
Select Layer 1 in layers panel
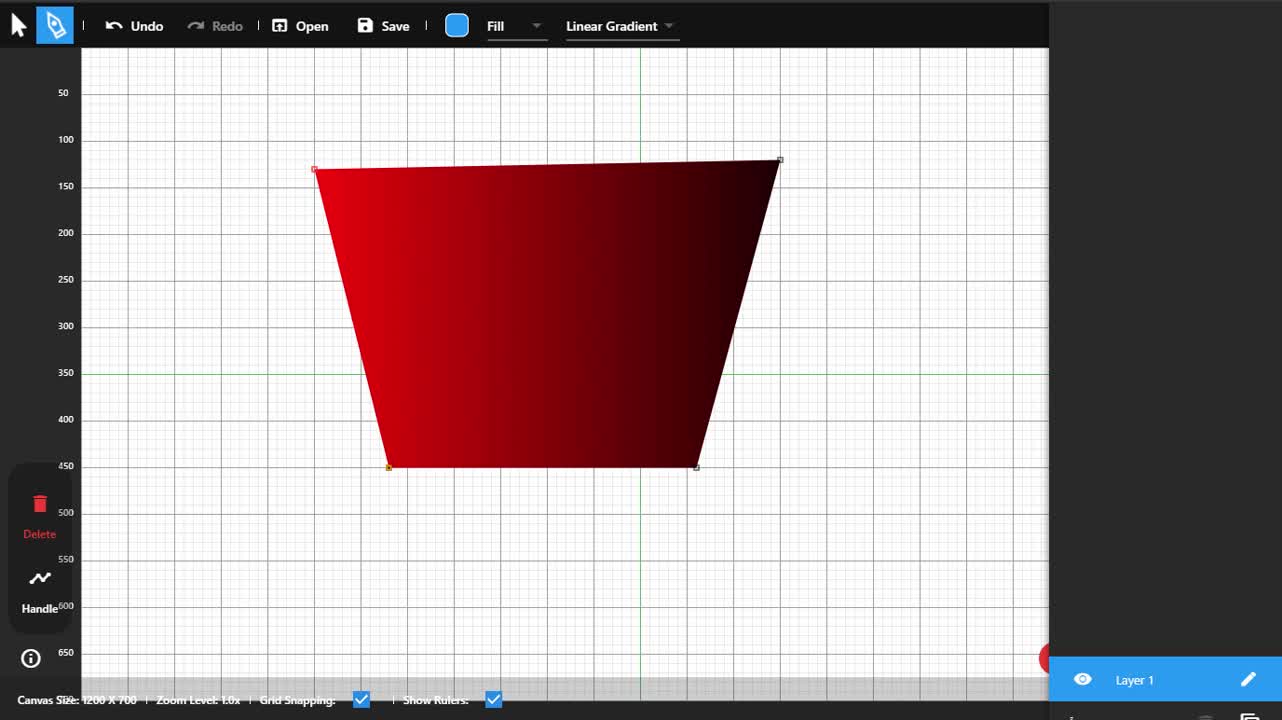click(1165, 680)
